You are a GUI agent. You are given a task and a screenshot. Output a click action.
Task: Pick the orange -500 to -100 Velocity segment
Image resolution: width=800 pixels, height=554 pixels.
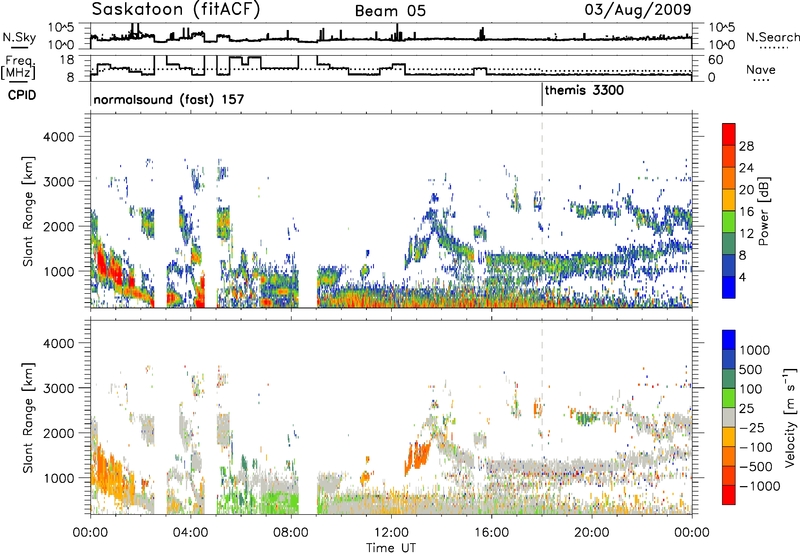[729, 457]
